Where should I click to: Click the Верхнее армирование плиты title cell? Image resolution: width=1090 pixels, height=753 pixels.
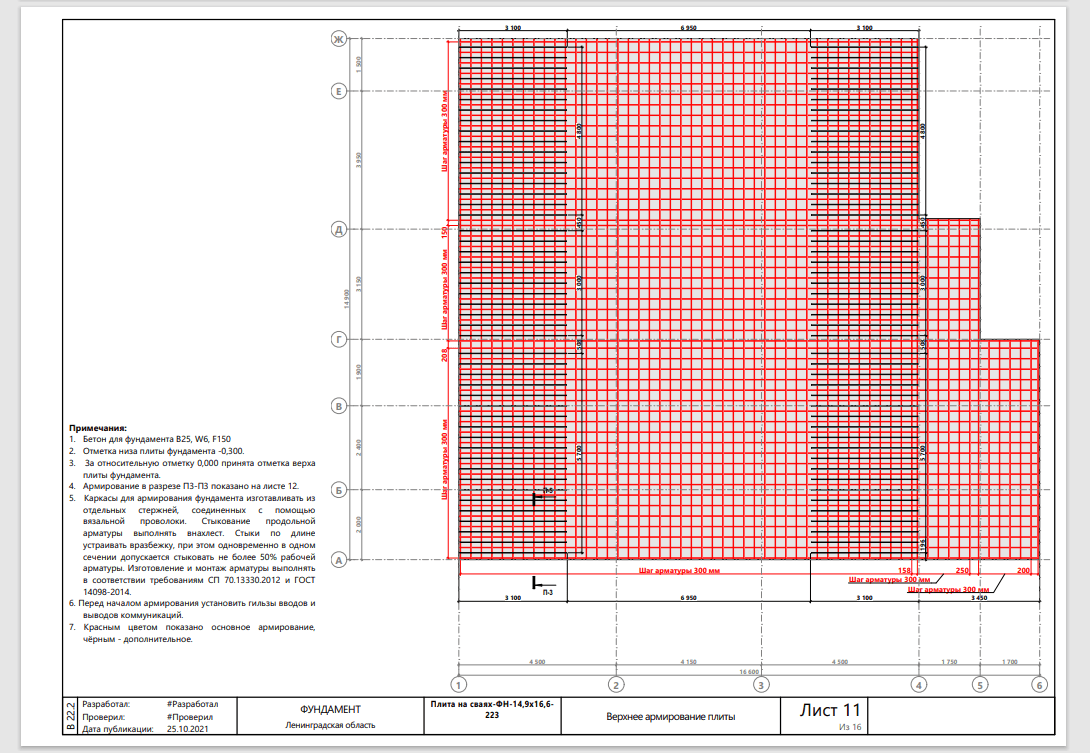coord(671,716)
